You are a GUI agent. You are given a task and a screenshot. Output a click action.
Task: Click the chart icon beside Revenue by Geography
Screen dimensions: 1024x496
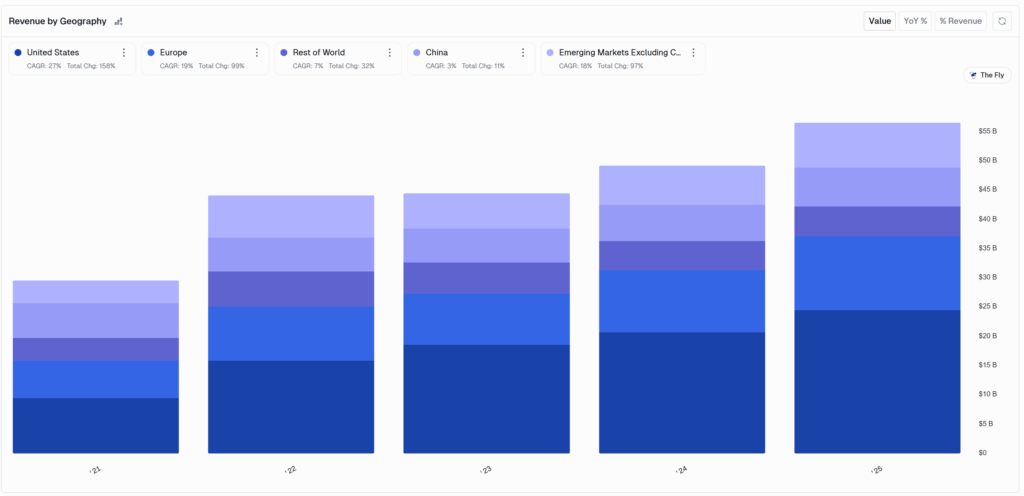click(x=119, y=21)
